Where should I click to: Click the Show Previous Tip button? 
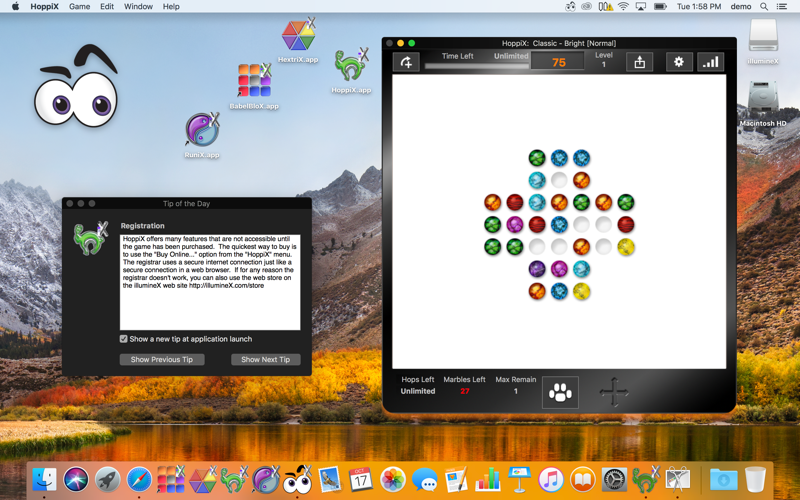(x=162, y=359)
